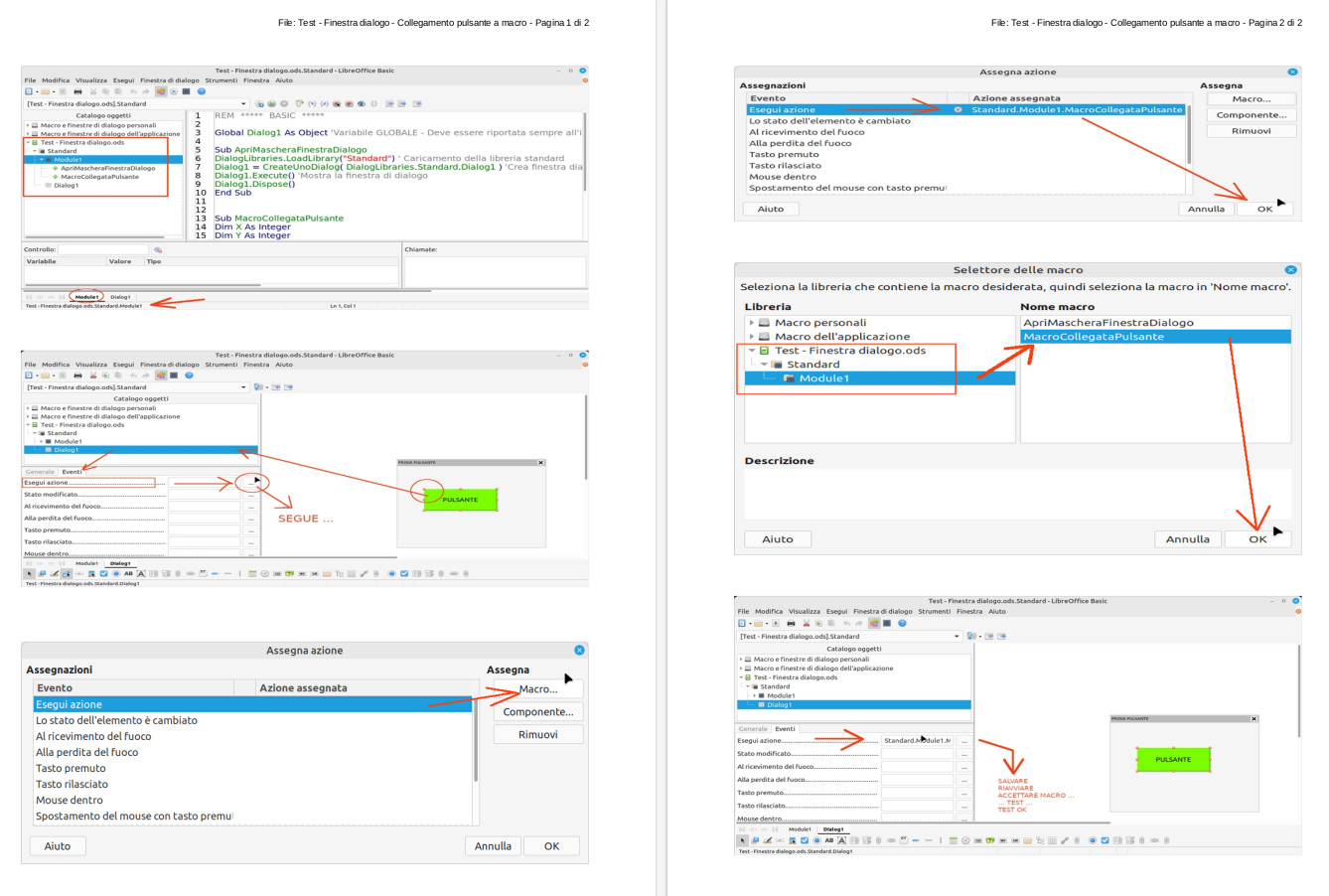Toggle the object catalog icon in the code editor window
Viewport: 1329px width, 896px height.
(161, 91)
